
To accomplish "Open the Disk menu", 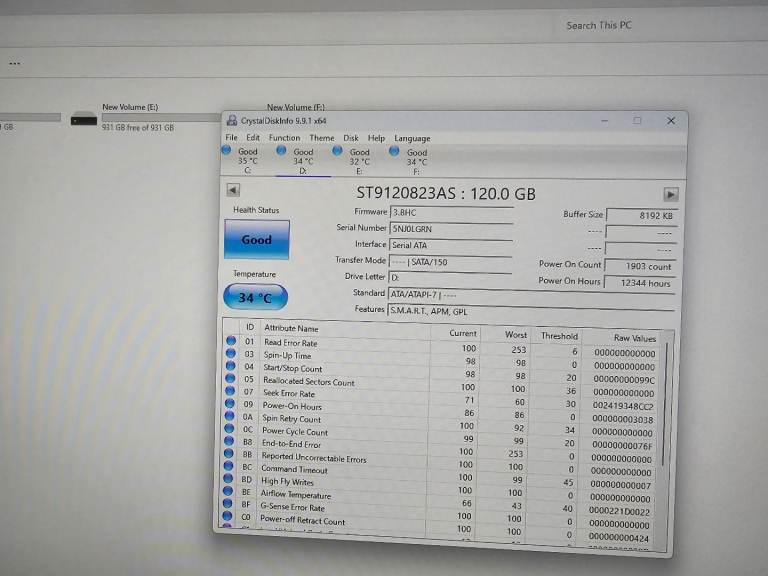I will click(x=351, y=138).
